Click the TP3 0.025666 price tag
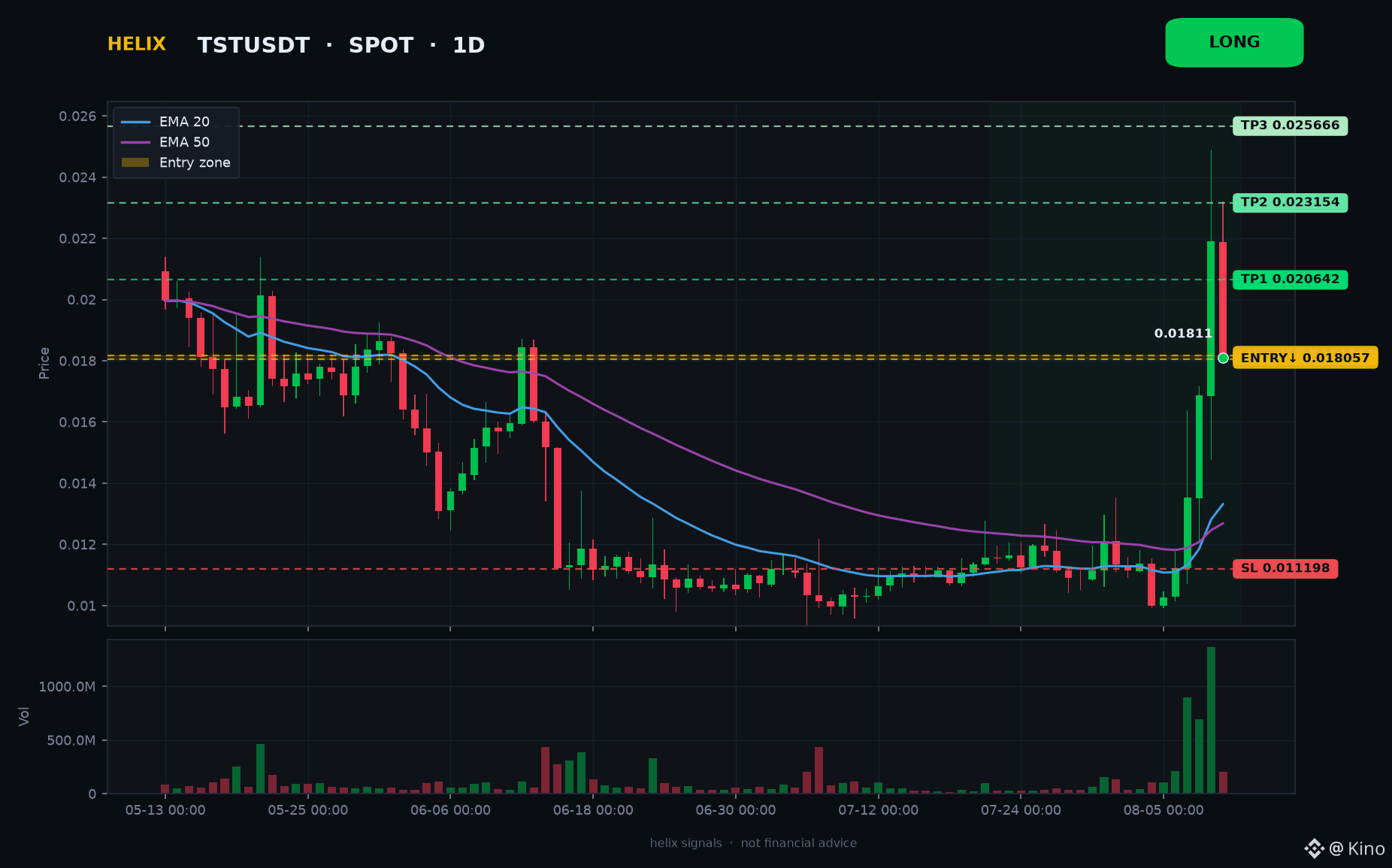Screen dimensions: 1392x868 (1290, 126)
